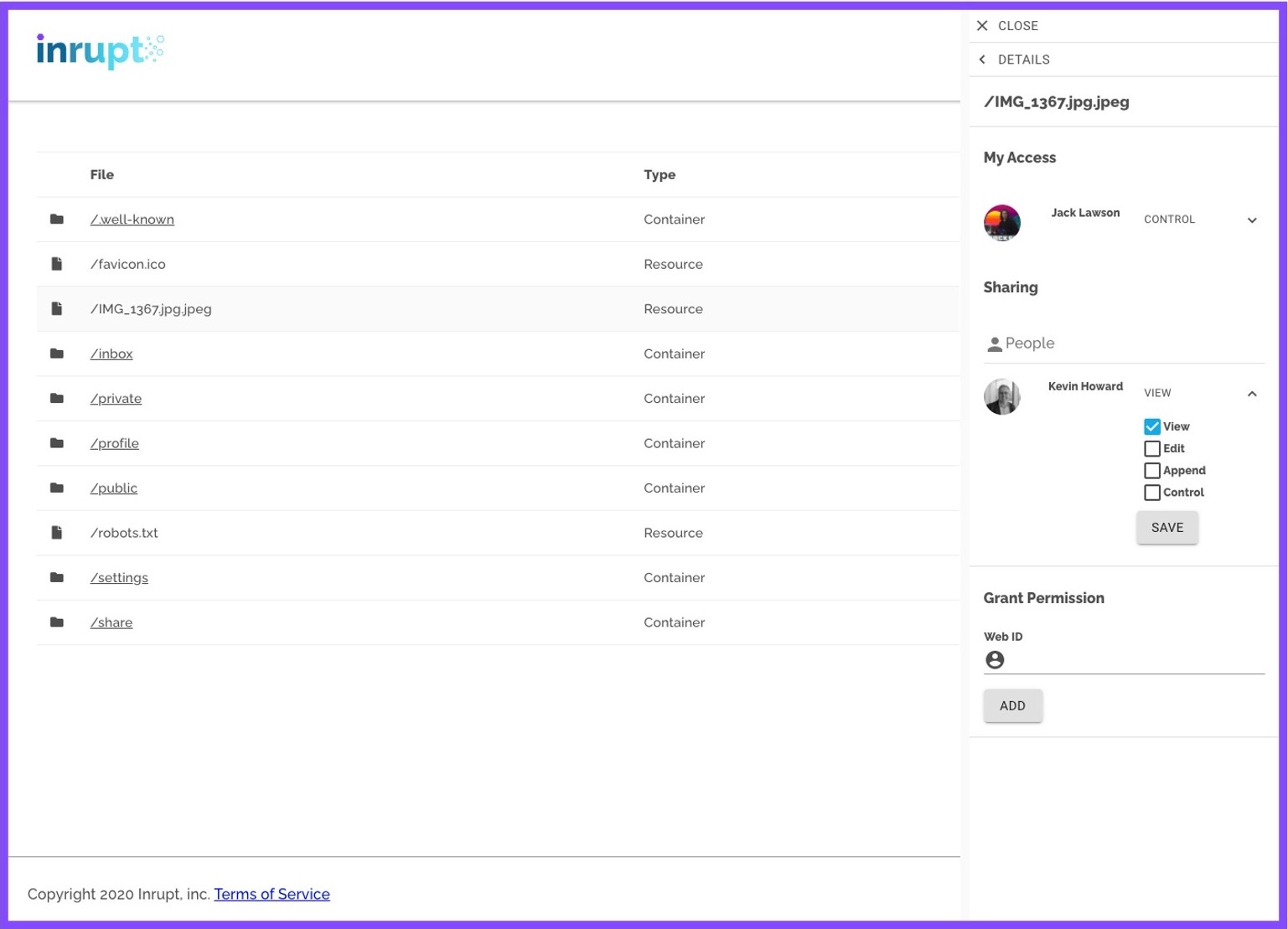
Task: Click the folder icon beside /public
Action: pyautogui.click(x=57, y=488)
